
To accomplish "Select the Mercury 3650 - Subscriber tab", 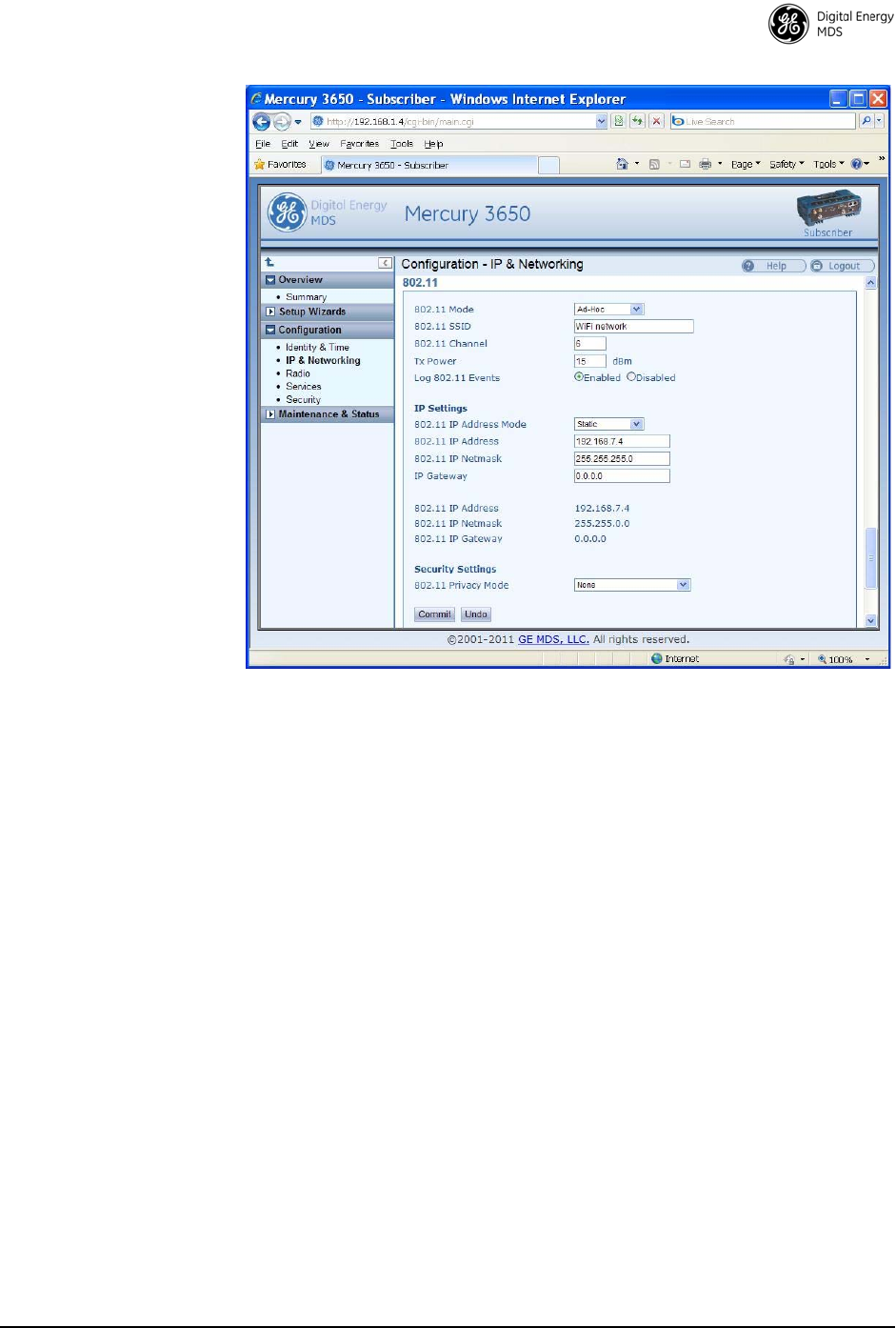I will point(427,165).
